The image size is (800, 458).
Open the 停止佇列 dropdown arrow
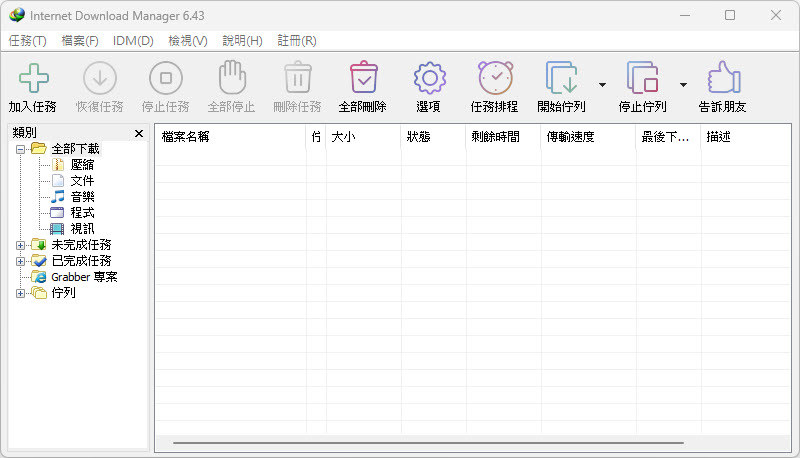(683, 85)
